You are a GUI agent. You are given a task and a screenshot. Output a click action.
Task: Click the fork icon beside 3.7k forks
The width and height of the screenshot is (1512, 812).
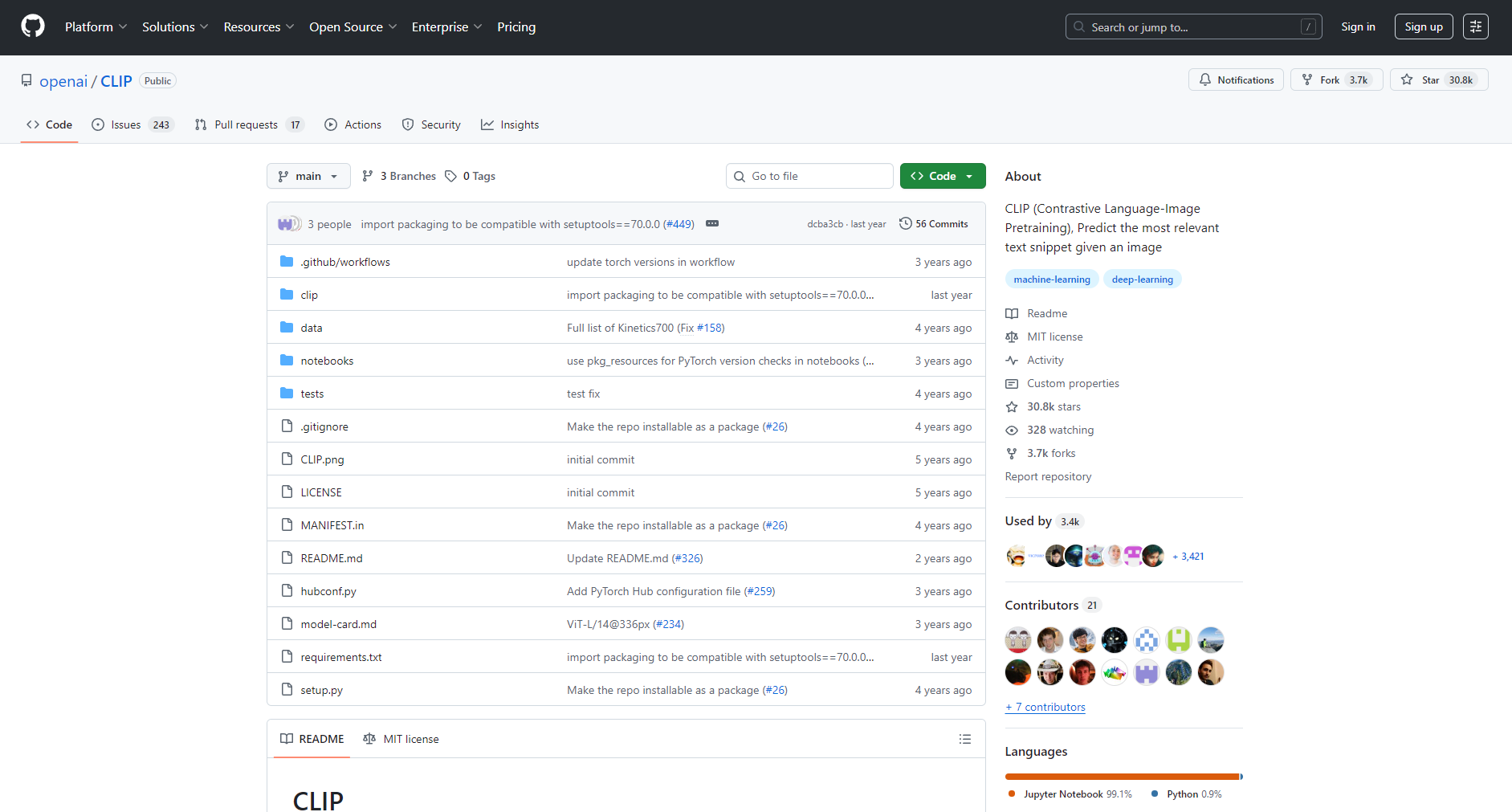click(x=1012, y=453)
